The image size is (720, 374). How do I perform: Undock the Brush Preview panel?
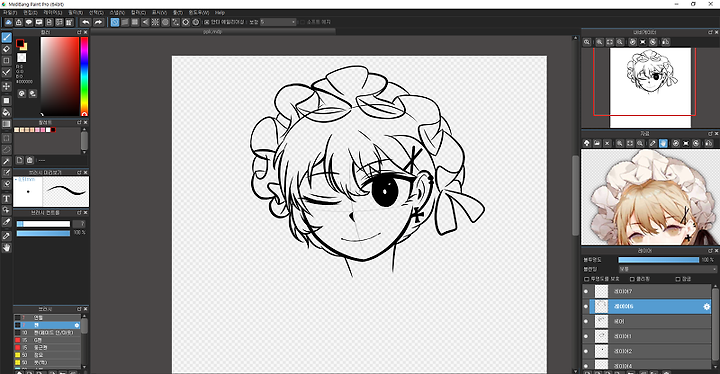click(79, 172)
